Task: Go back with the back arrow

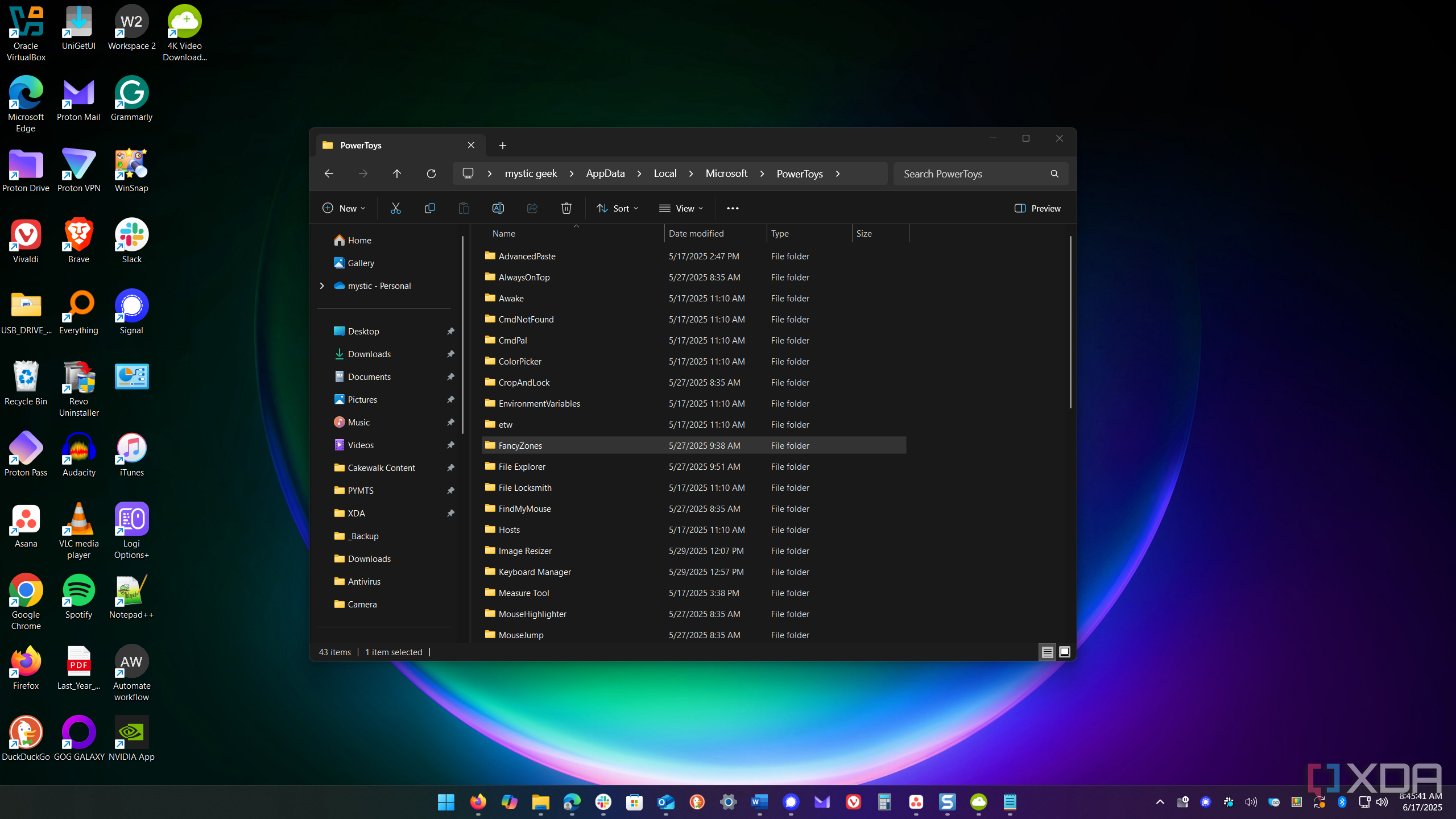Action: [329, 173]
